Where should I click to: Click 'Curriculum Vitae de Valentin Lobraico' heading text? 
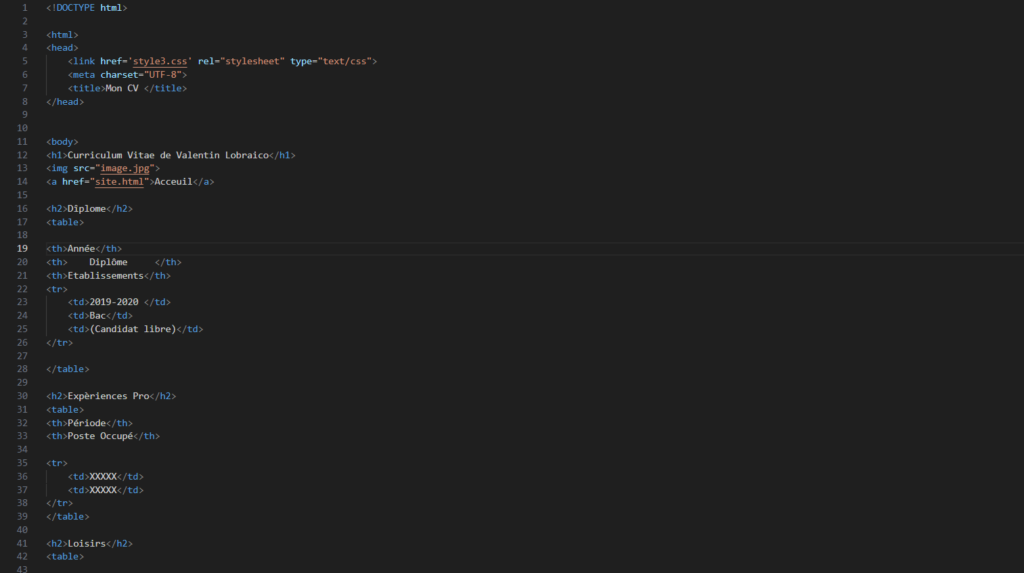168,156
